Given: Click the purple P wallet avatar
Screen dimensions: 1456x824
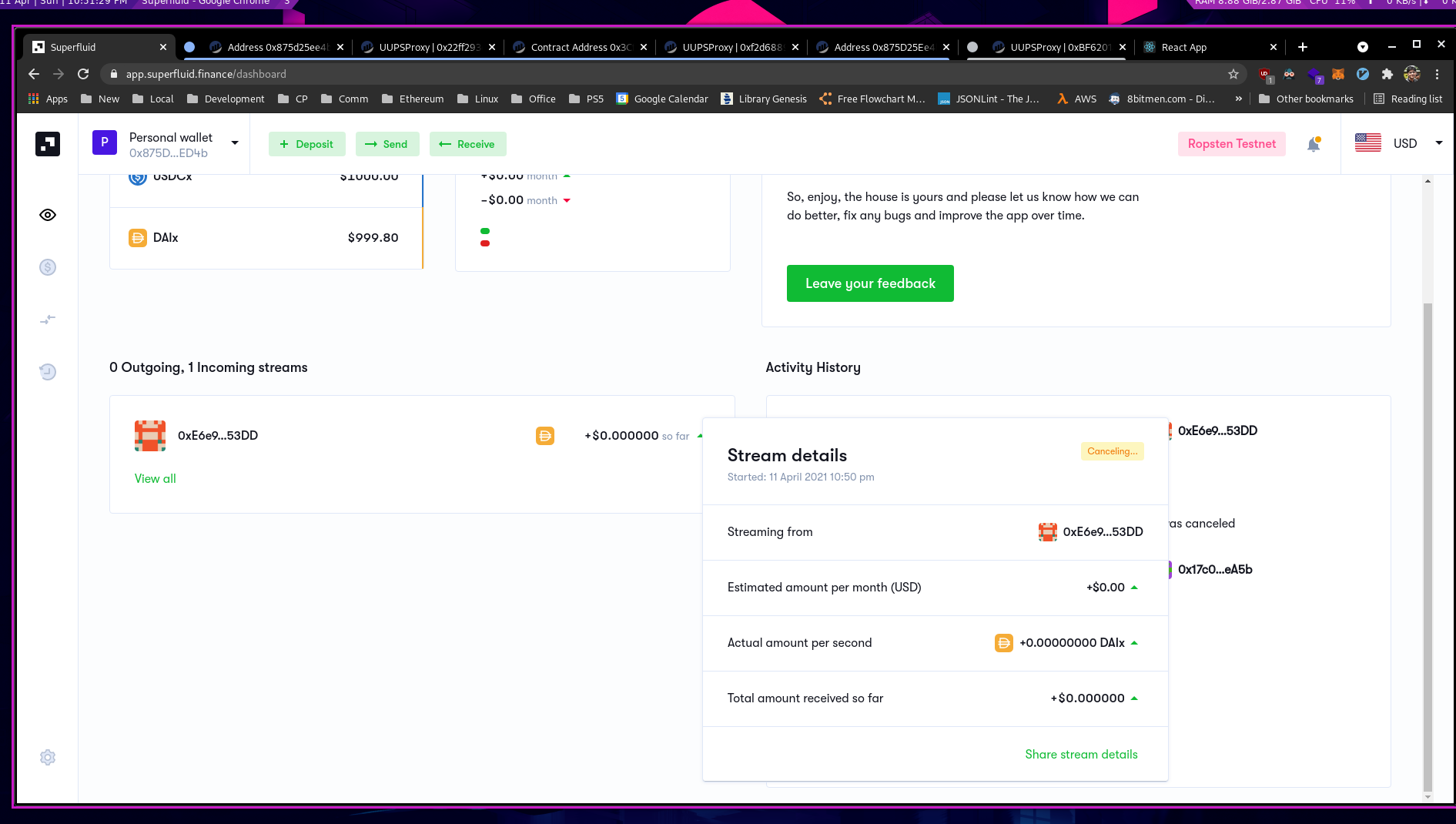Looking at the screenshot, I should click(x=105, y=142).
